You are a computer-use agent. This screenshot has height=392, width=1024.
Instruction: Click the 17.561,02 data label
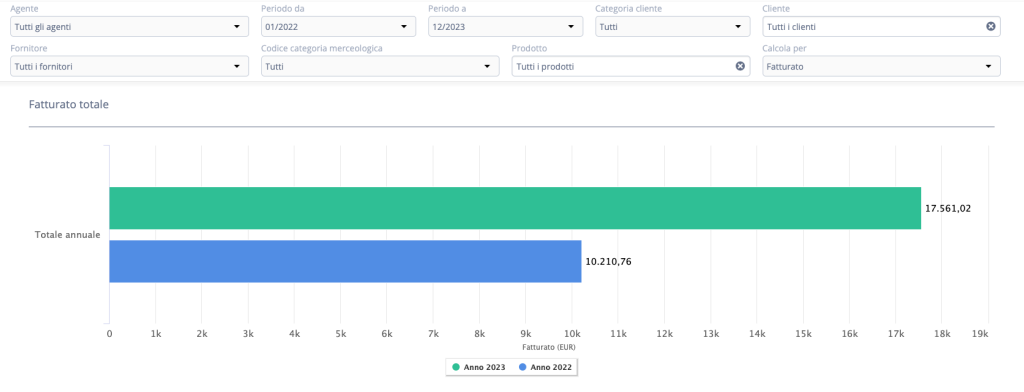tap(948, 209)
